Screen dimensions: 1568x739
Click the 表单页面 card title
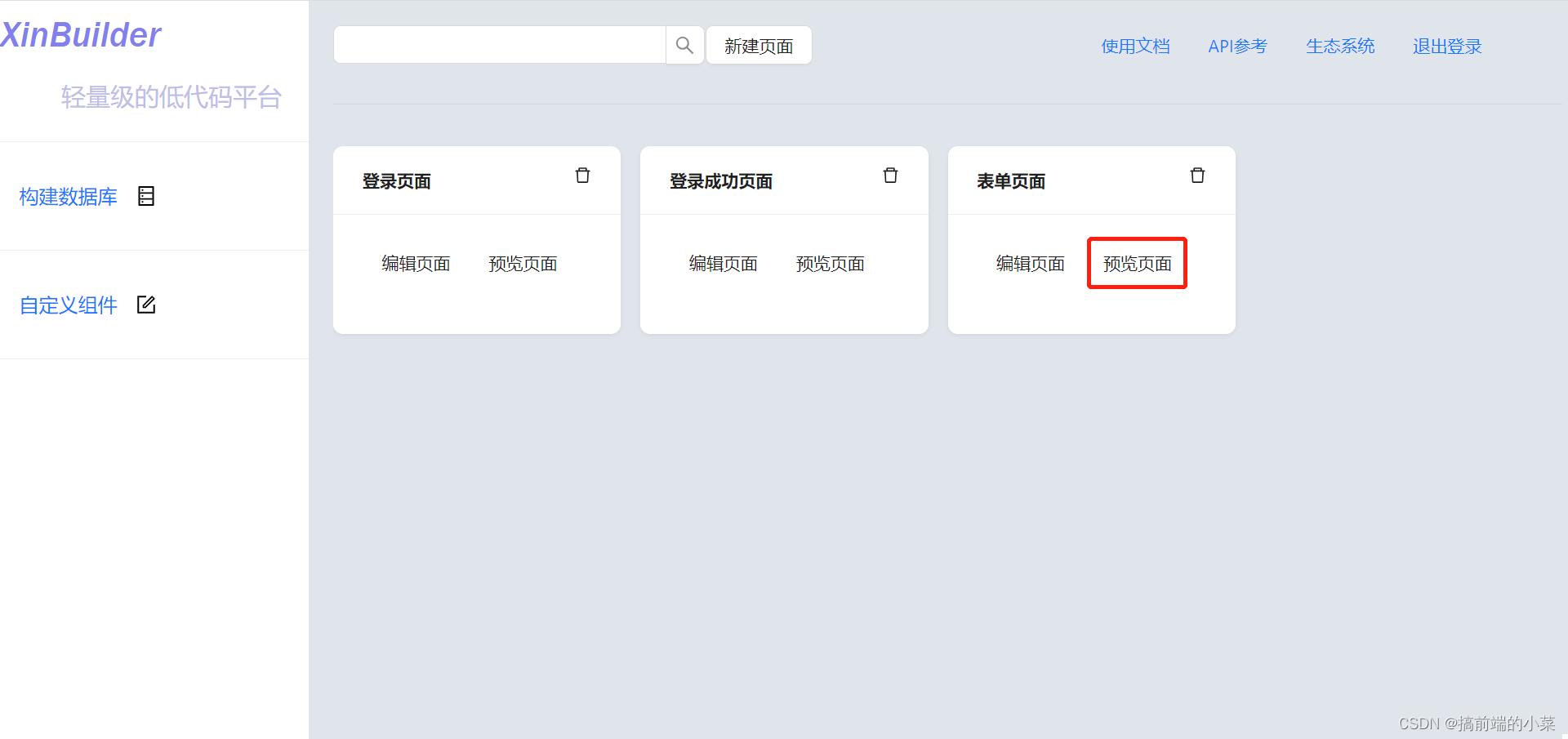(1011, 181)
